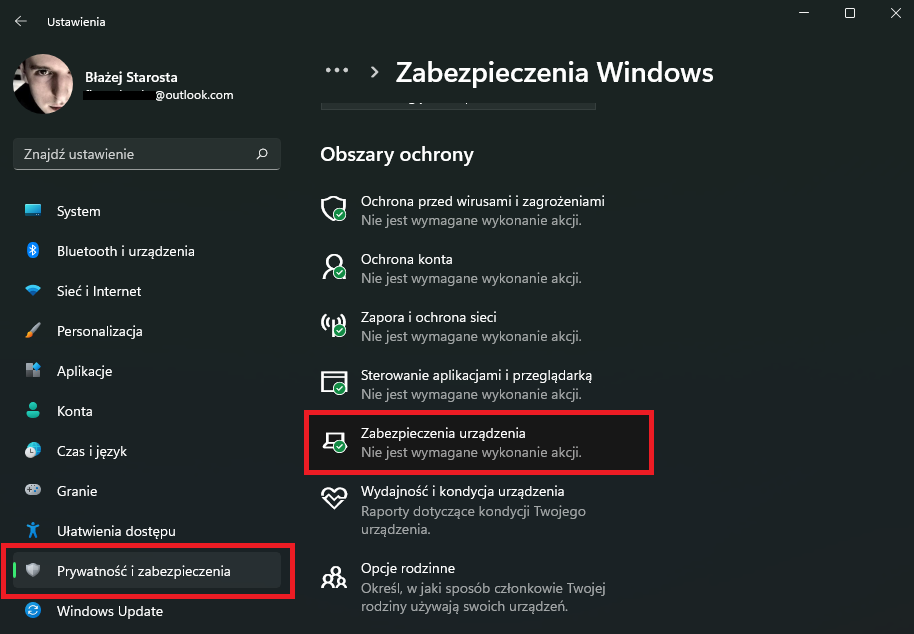
Task: Click the Opcje rodzinne family icon
Action: 333,577
